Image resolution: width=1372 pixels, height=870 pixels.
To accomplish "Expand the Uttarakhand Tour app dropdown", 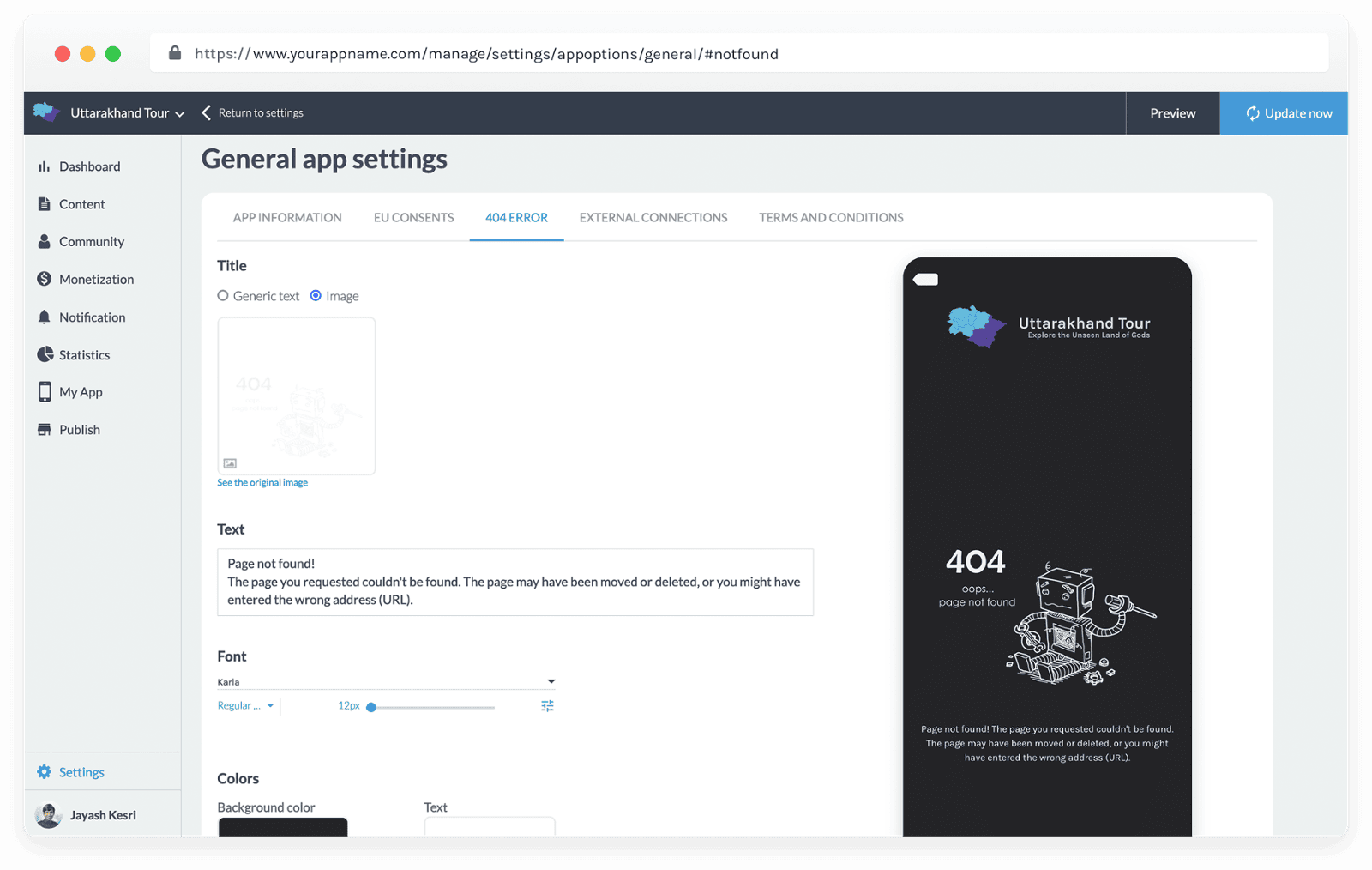I will tap(179, 114).
